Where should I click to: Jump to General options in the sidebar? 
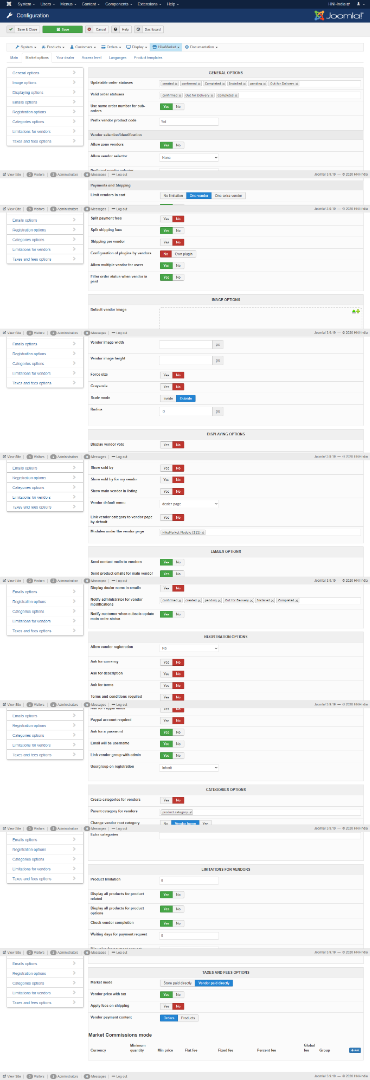point(44,72)
